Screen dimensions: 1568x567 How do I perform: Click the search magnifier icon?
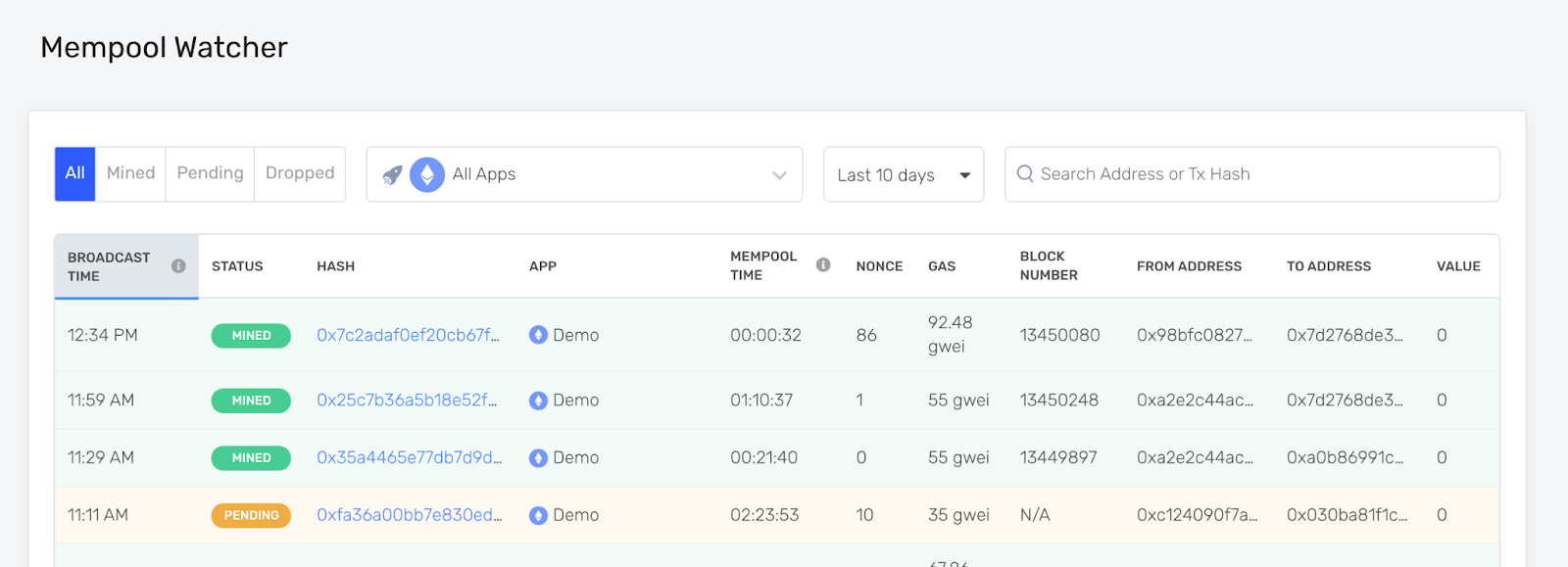1025,174
